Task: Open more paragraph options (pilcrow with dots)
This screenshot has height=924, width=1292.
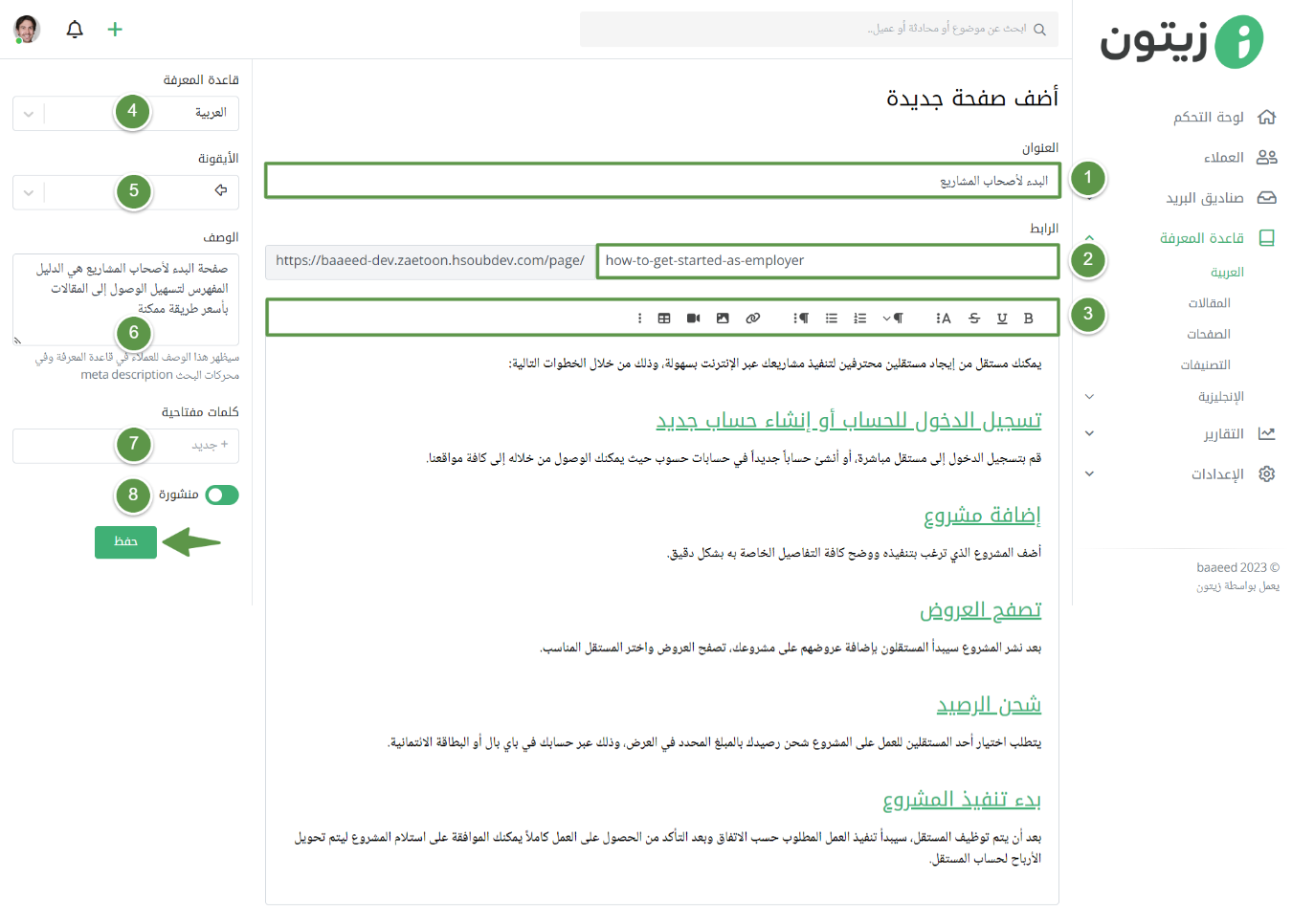Action: coord(801,319)
